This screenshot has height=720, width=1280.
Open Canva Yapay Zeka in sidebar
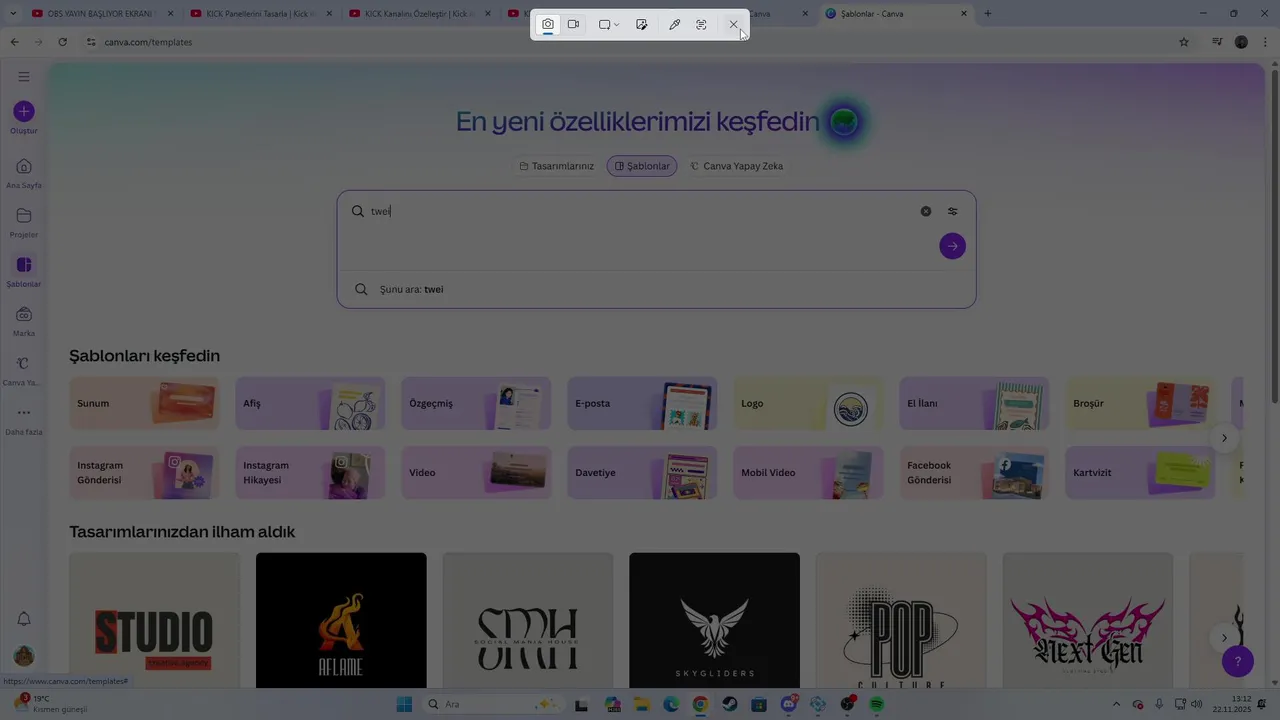(x=24, y=370)
